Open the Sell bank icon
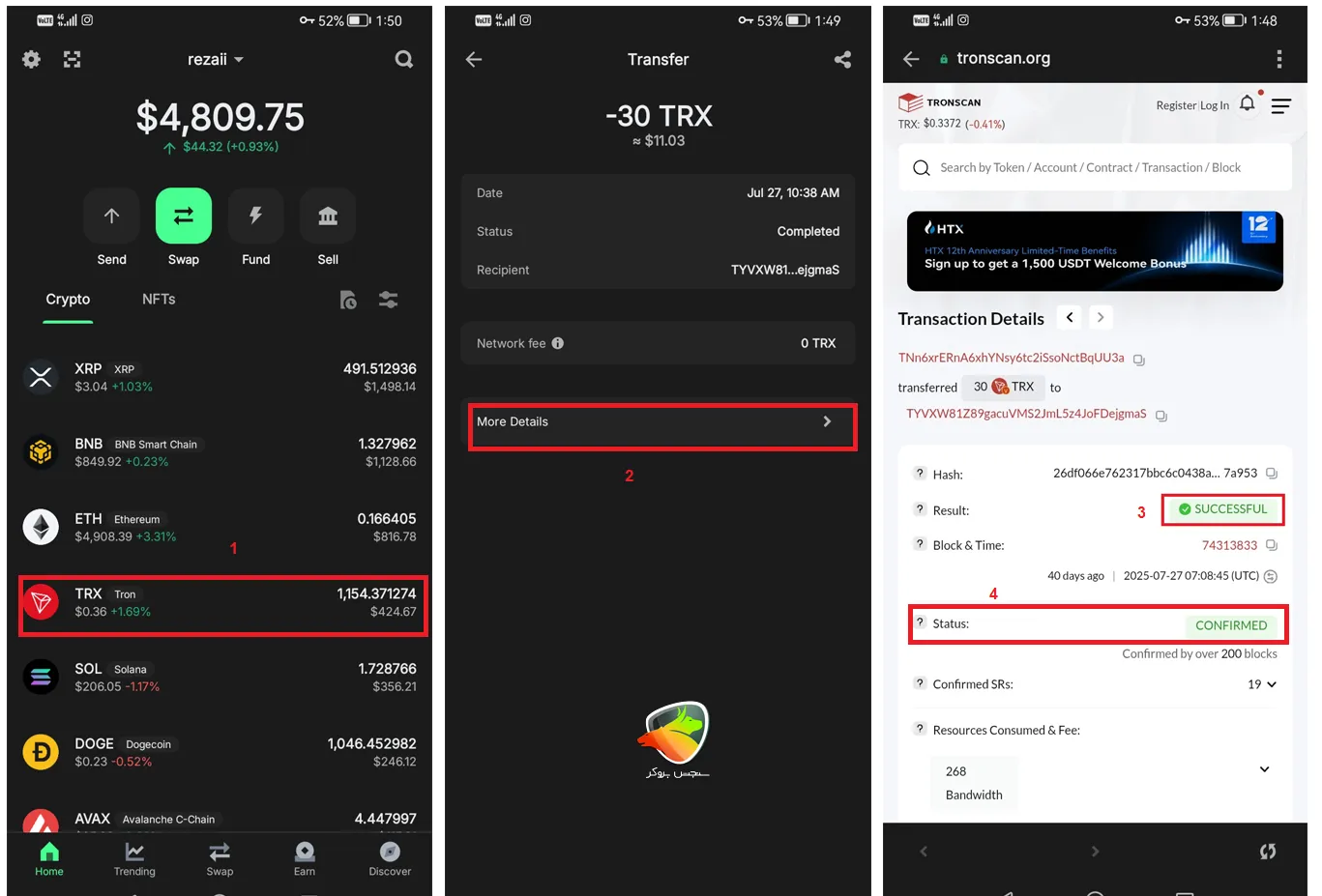This screenshot has height=896, width=1322. 328,216
